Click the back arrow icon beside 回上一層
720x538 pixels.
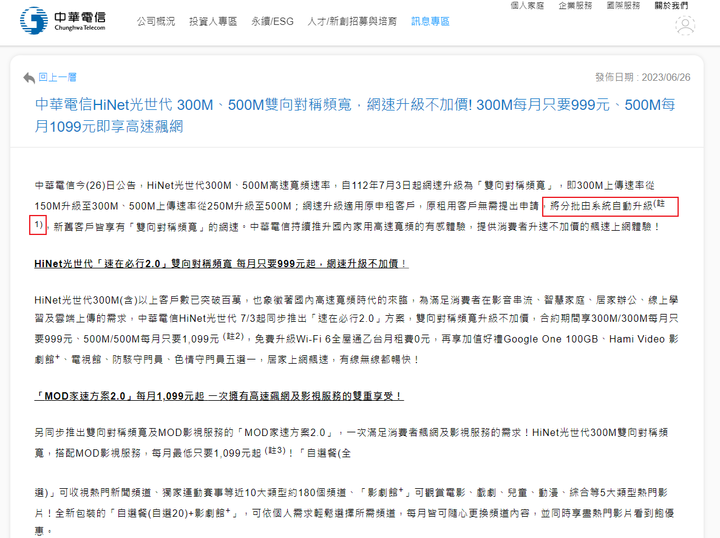(29, 78)
